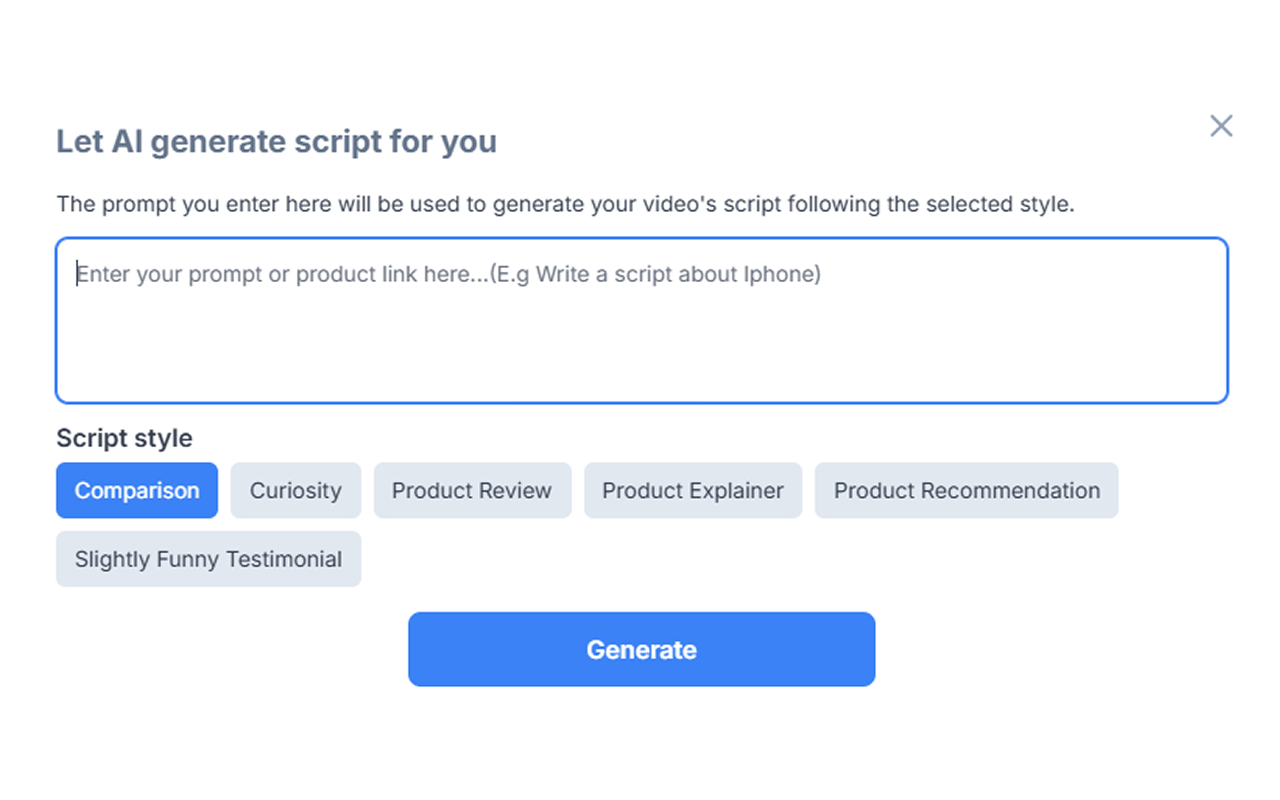Select the Comparison script style
This screenshot has width=1280, height=800.
pos(137,491)
